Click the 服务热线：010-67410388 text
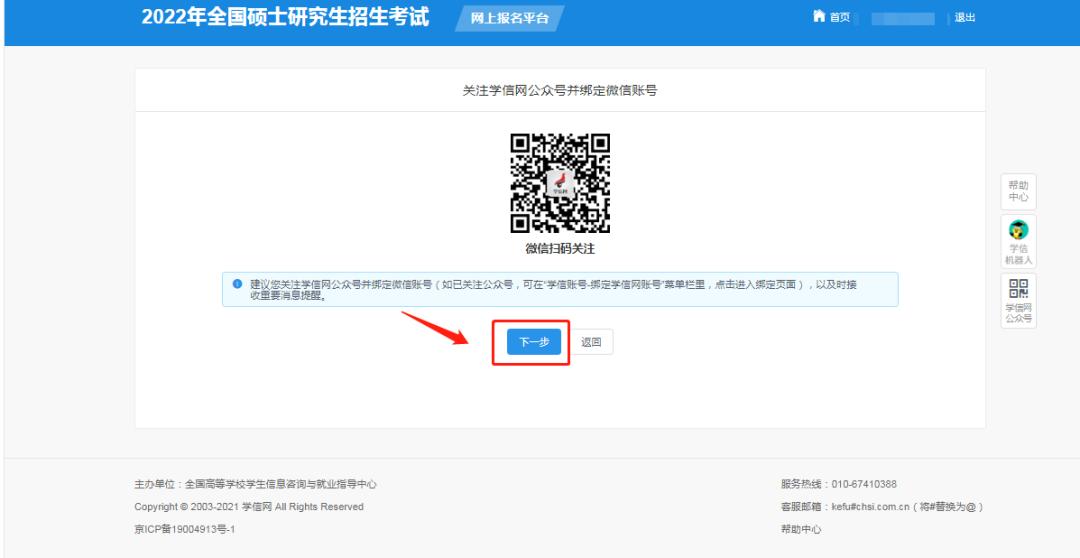Viewport: 1080px width, 558px height. 838,484
